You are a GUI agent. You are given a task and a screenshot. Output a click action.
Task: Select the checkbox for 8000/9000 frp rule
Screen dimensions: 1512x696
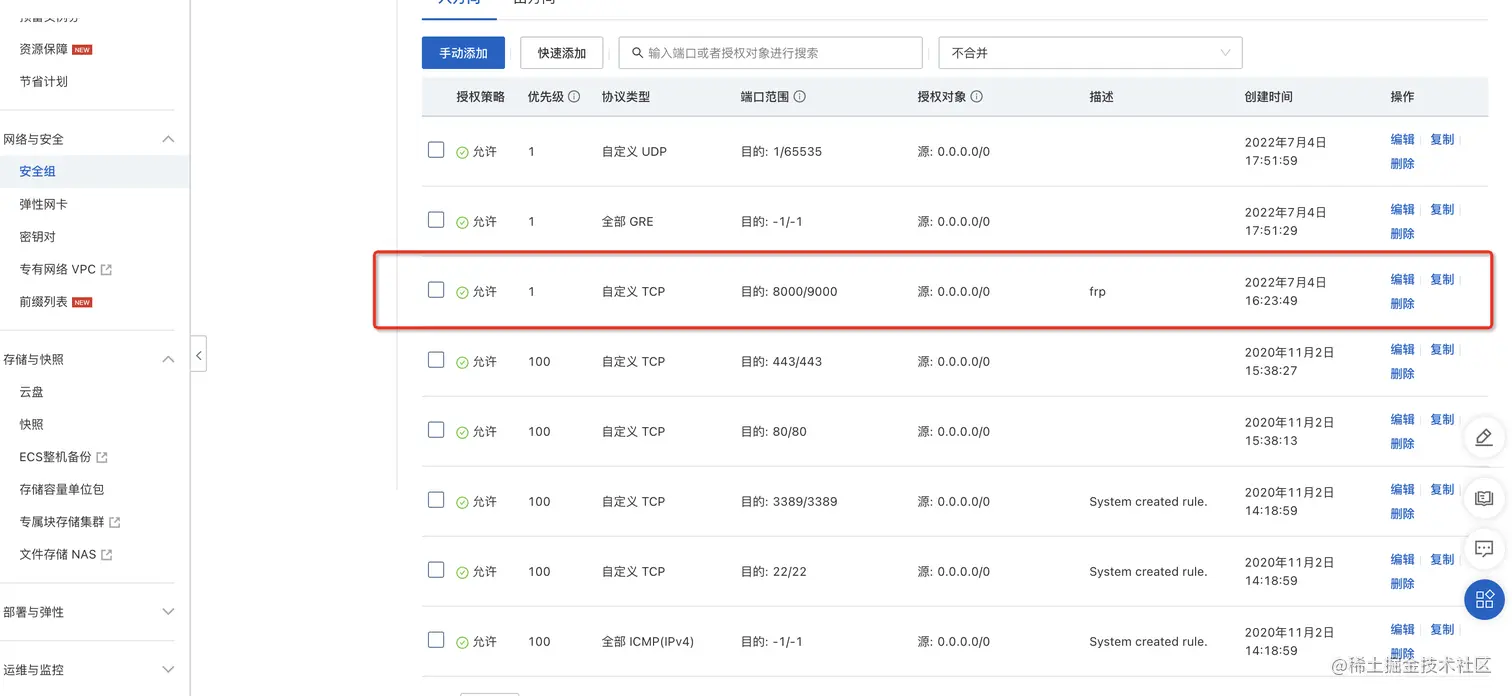point(436,290)
